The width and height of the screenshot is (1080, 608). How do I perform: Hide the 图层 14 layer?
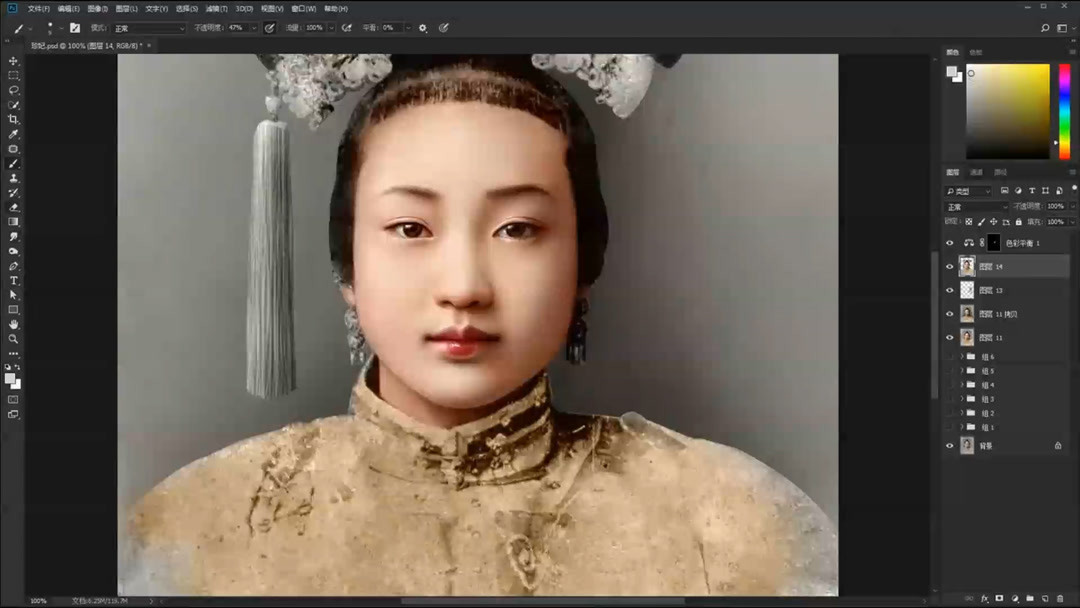coord(950,266)
